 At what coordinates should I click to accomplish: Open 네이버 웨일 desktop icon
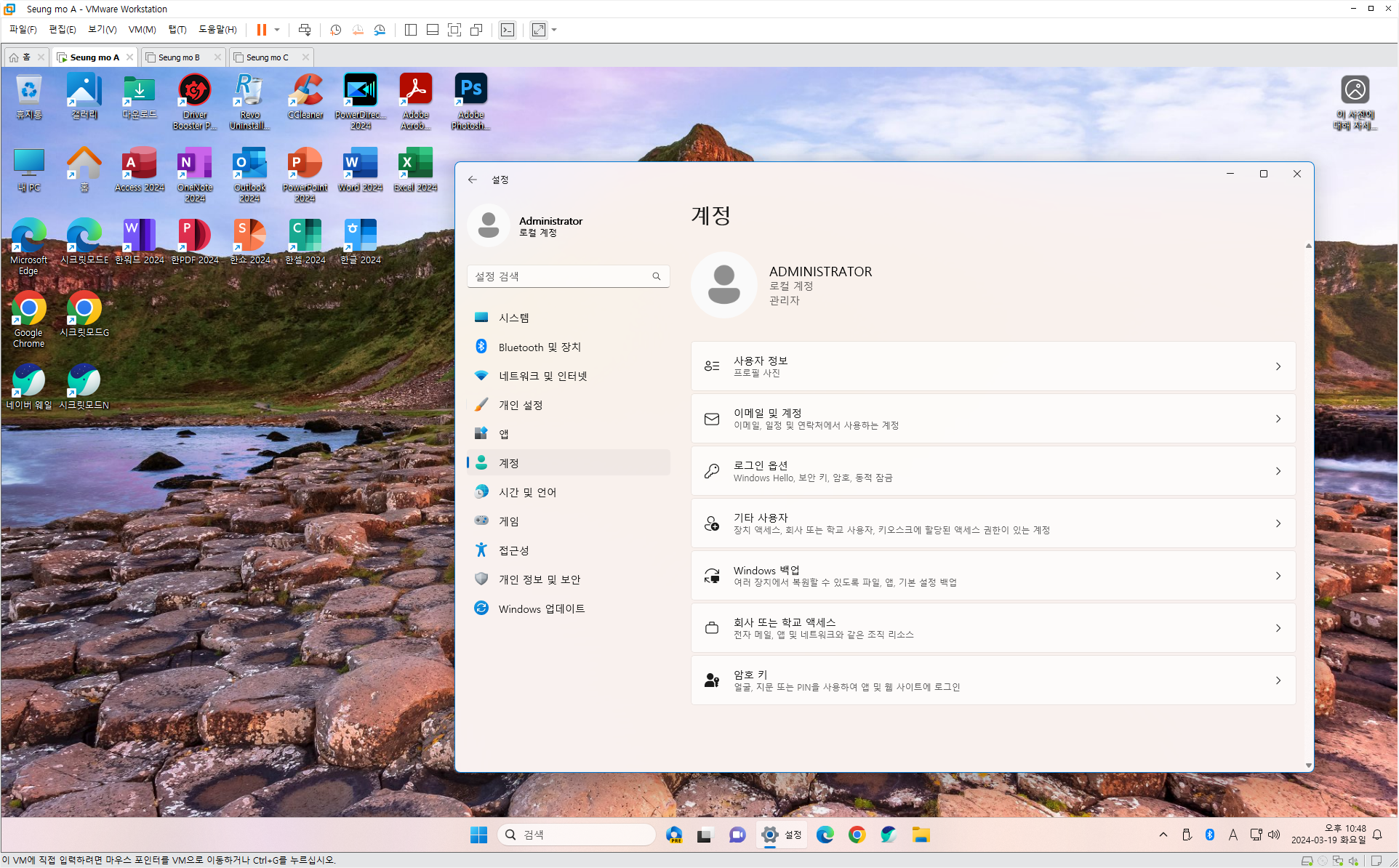(28, 387)
